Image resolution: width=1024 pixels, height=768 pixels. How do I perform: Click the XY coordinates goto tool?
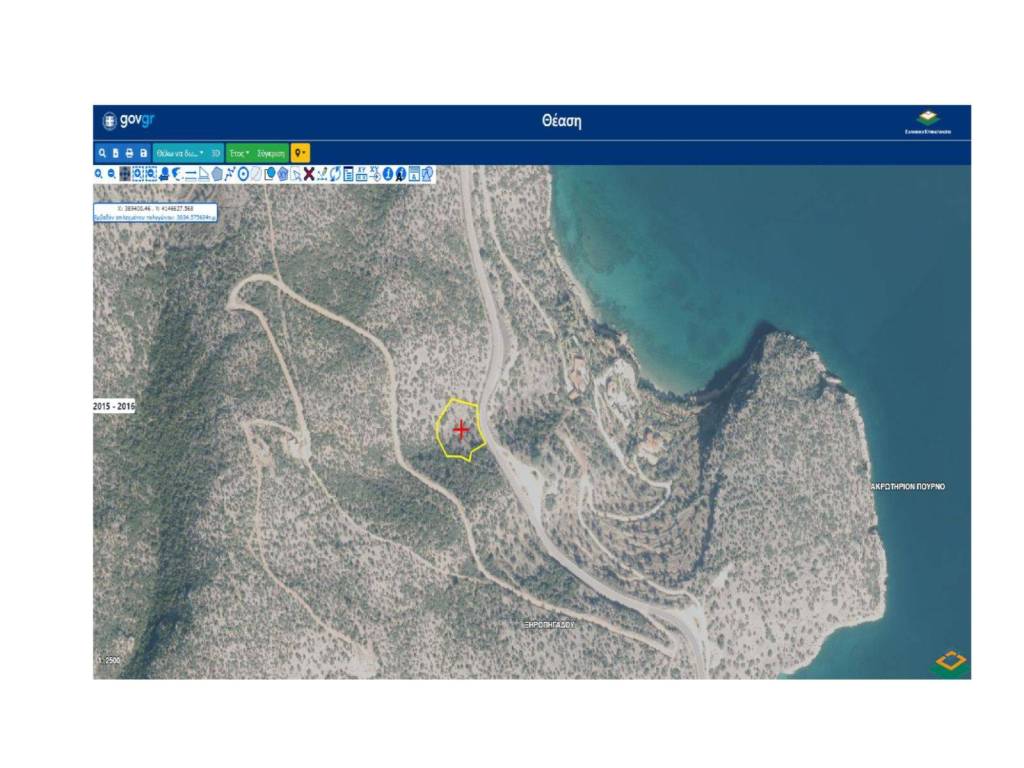(374, 174)
